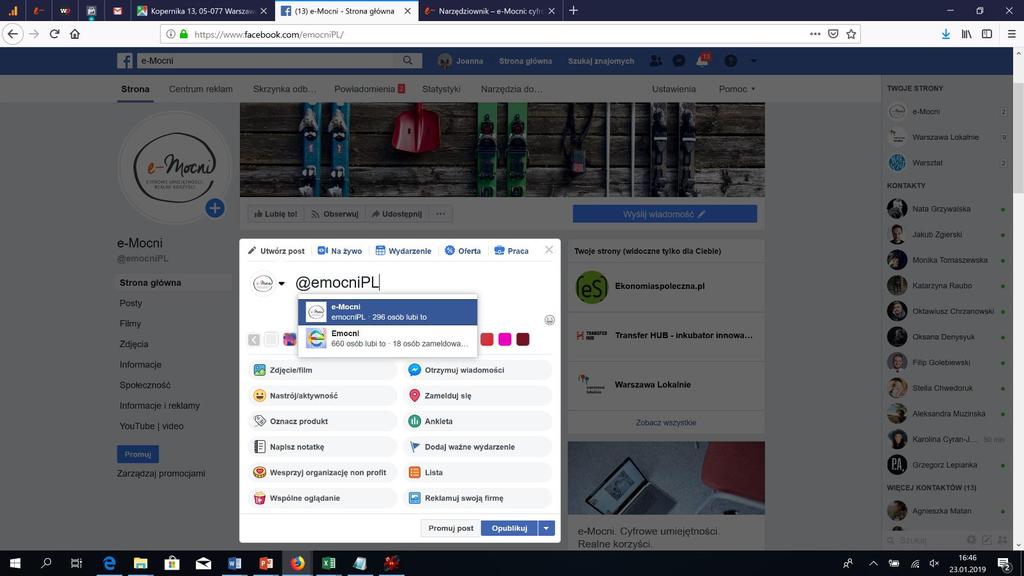1024x576 pixels.
Task: Open Excel from the taskbar
Action: click(x=328, y=563)
